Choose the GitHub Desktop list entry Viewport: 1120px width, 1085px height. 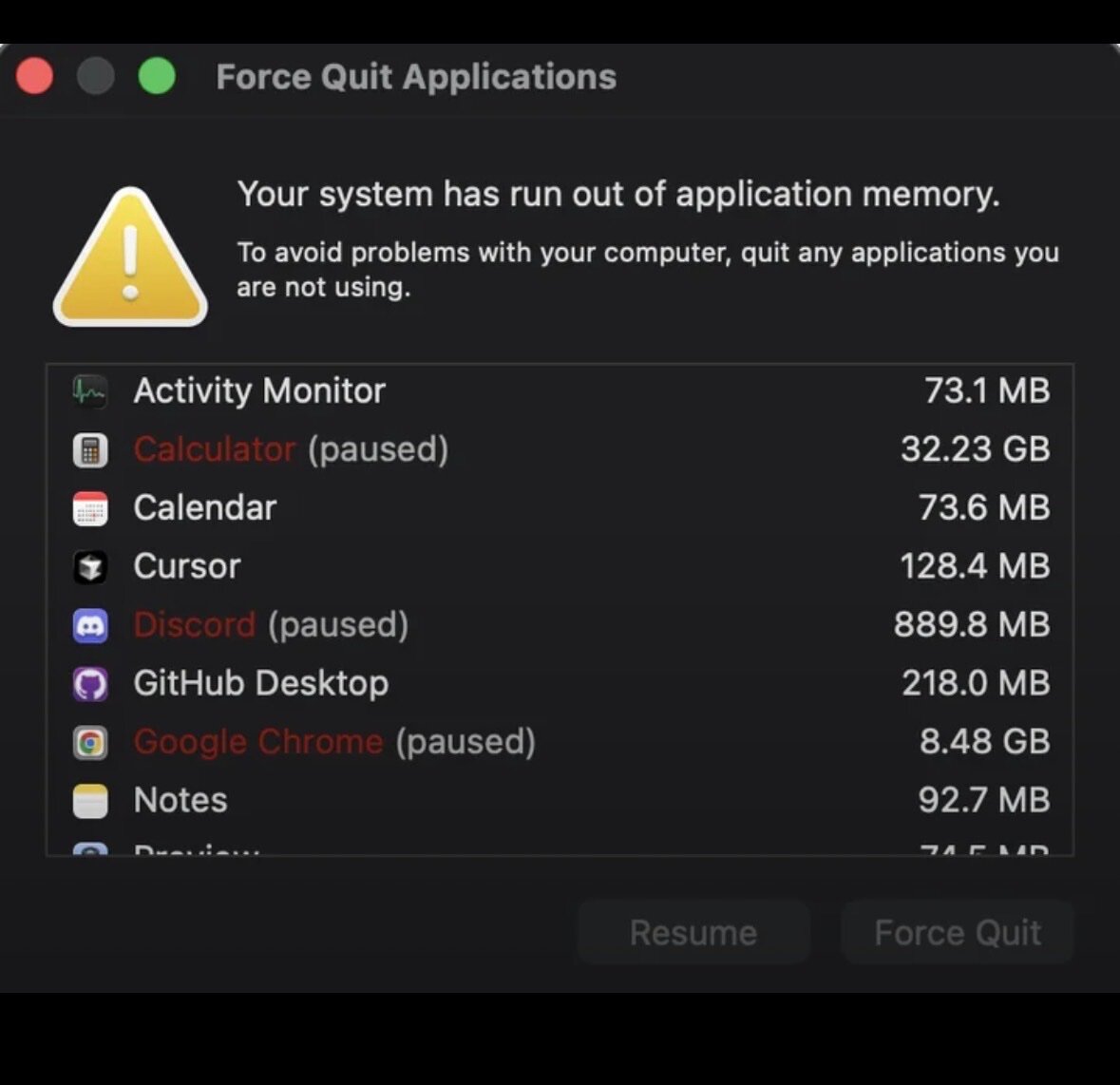coord(260,683)
